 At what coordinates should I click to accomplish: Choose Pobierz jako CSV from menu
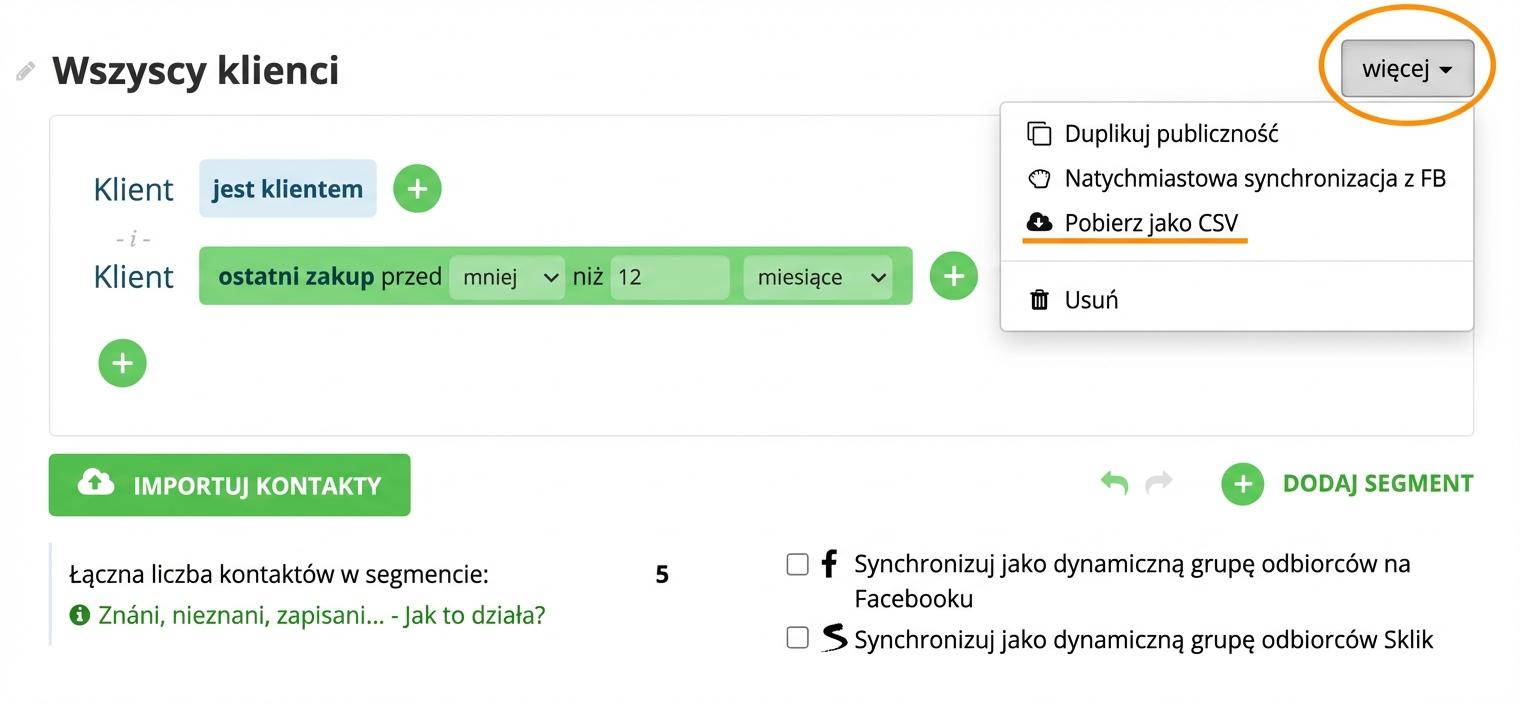tap(1150, 222)
